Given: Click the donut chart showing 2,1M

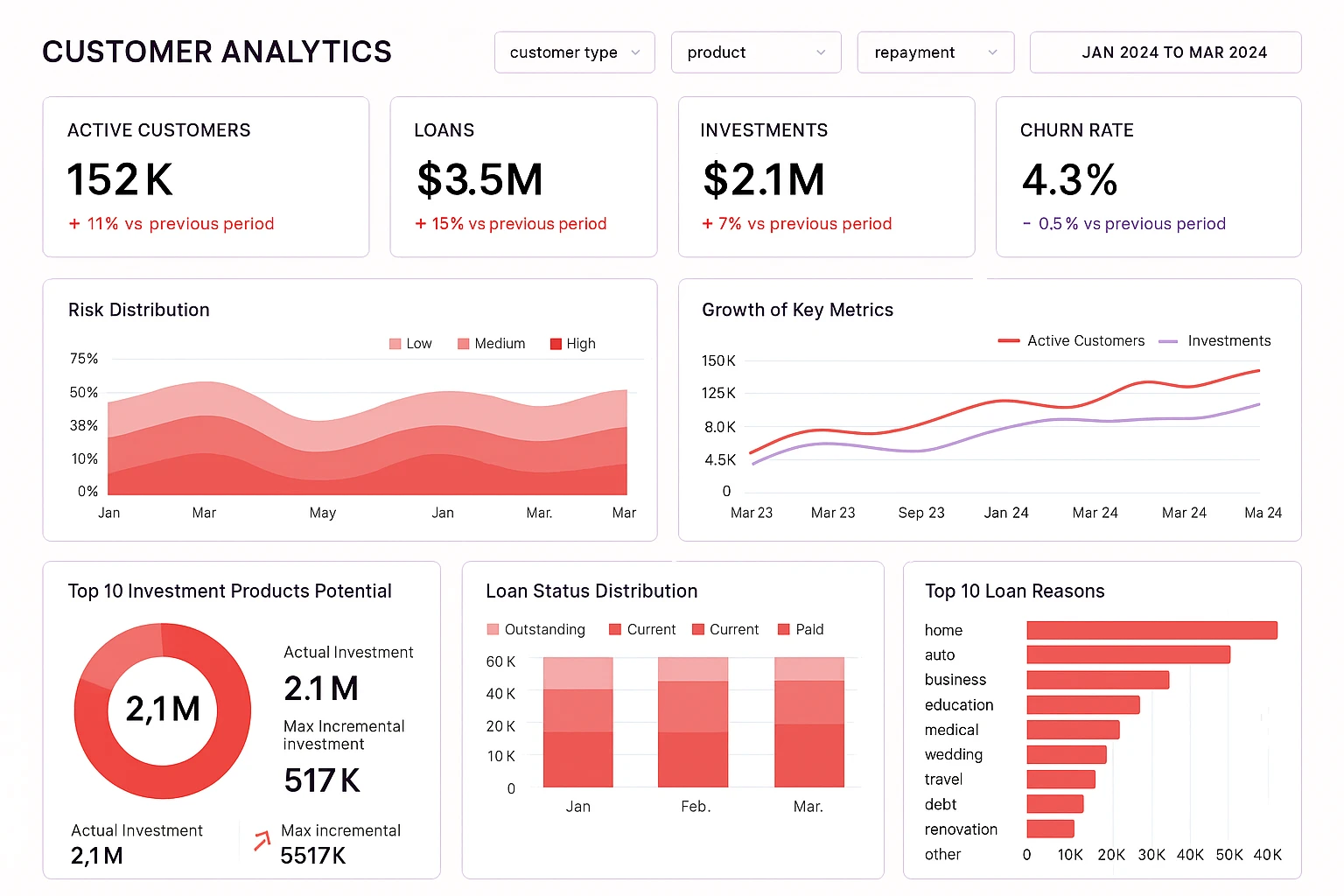Looking at the screenshot, I should (x=162, y=710).
